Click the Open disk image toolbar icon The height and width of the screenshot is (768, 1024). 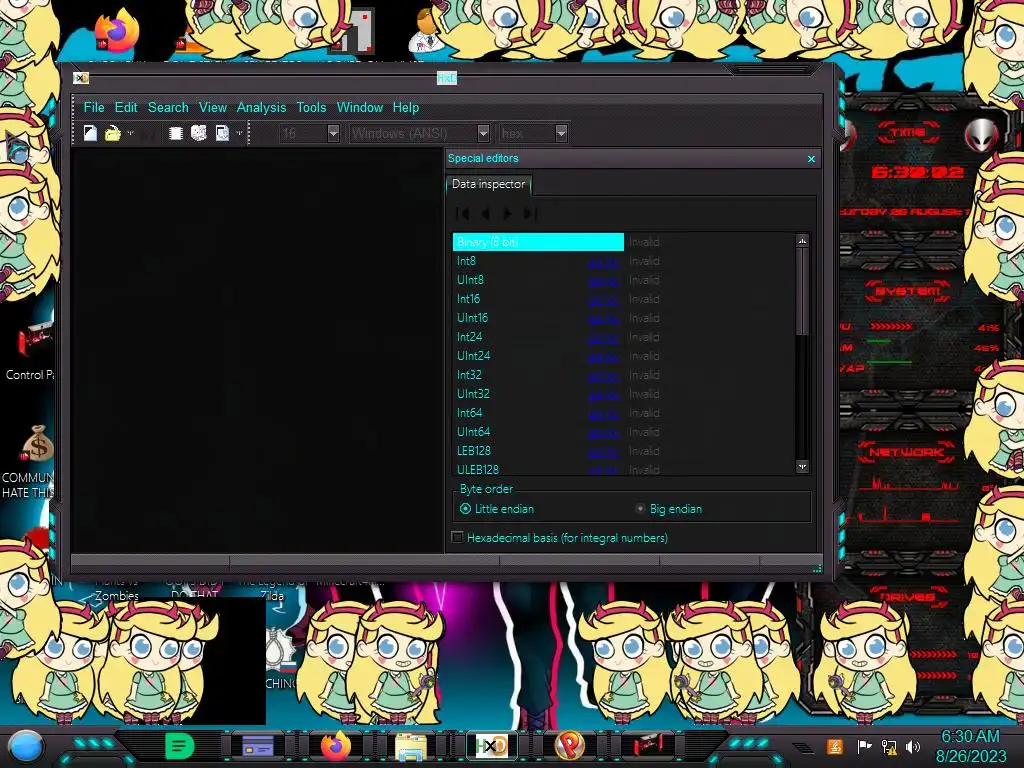click(222, 133)
